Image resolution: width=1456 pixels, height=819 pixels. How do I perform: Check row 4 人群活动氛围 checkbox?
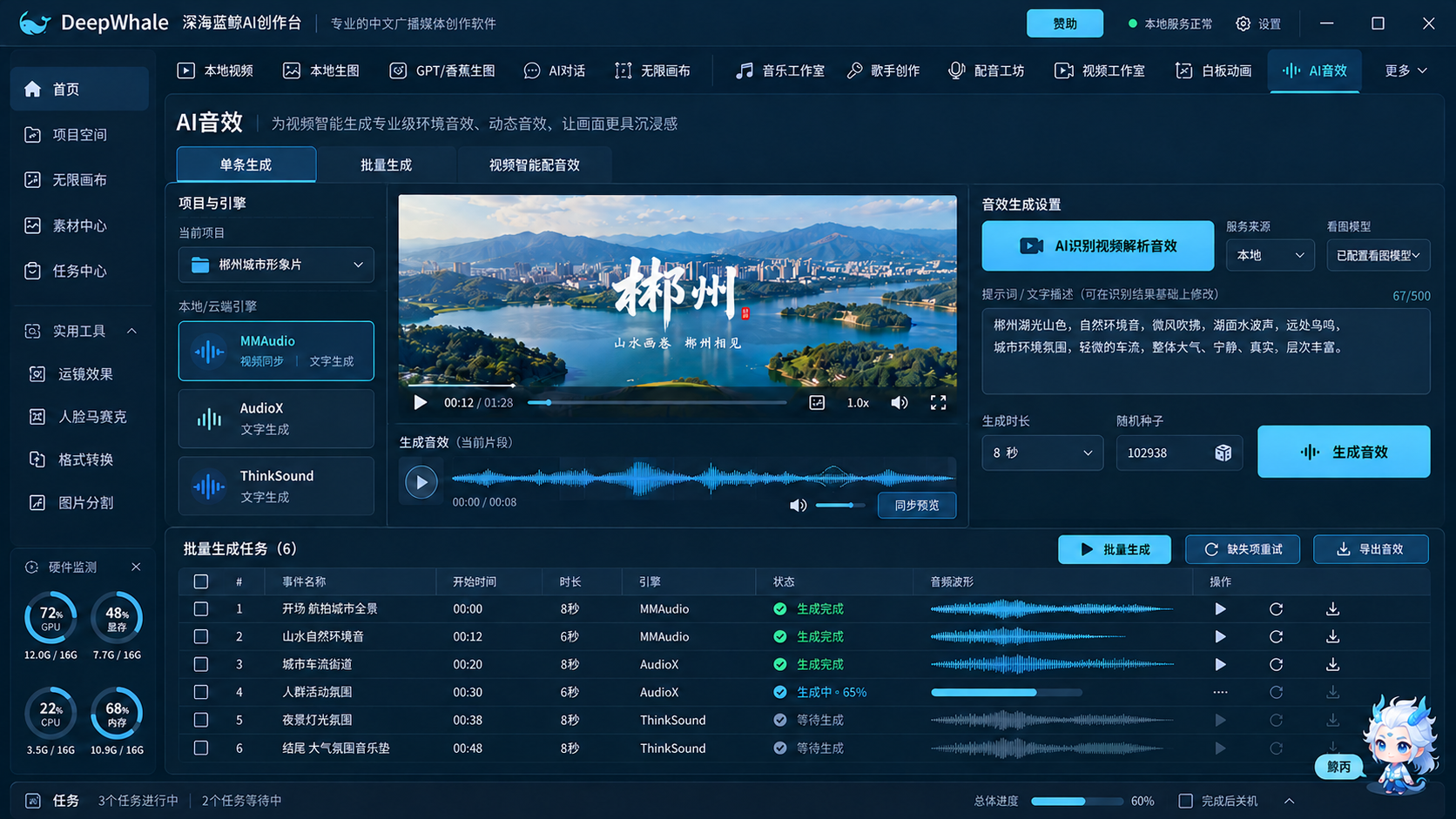pos(201,693)
